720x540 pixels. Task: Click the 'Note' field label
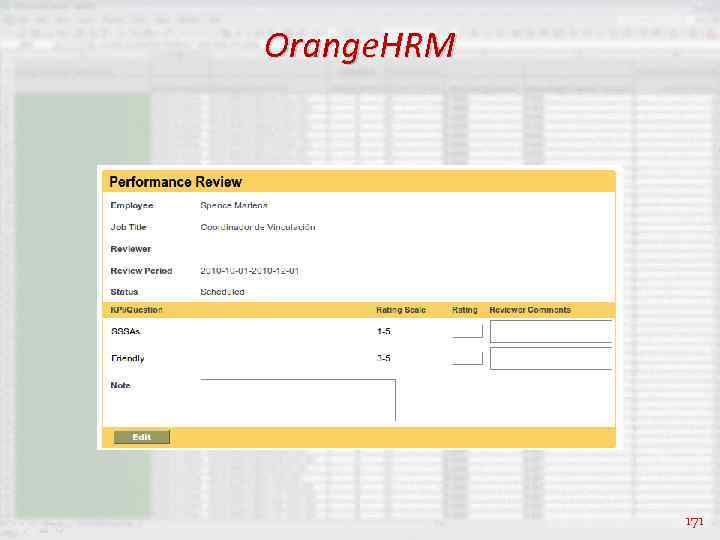point(120,385)
